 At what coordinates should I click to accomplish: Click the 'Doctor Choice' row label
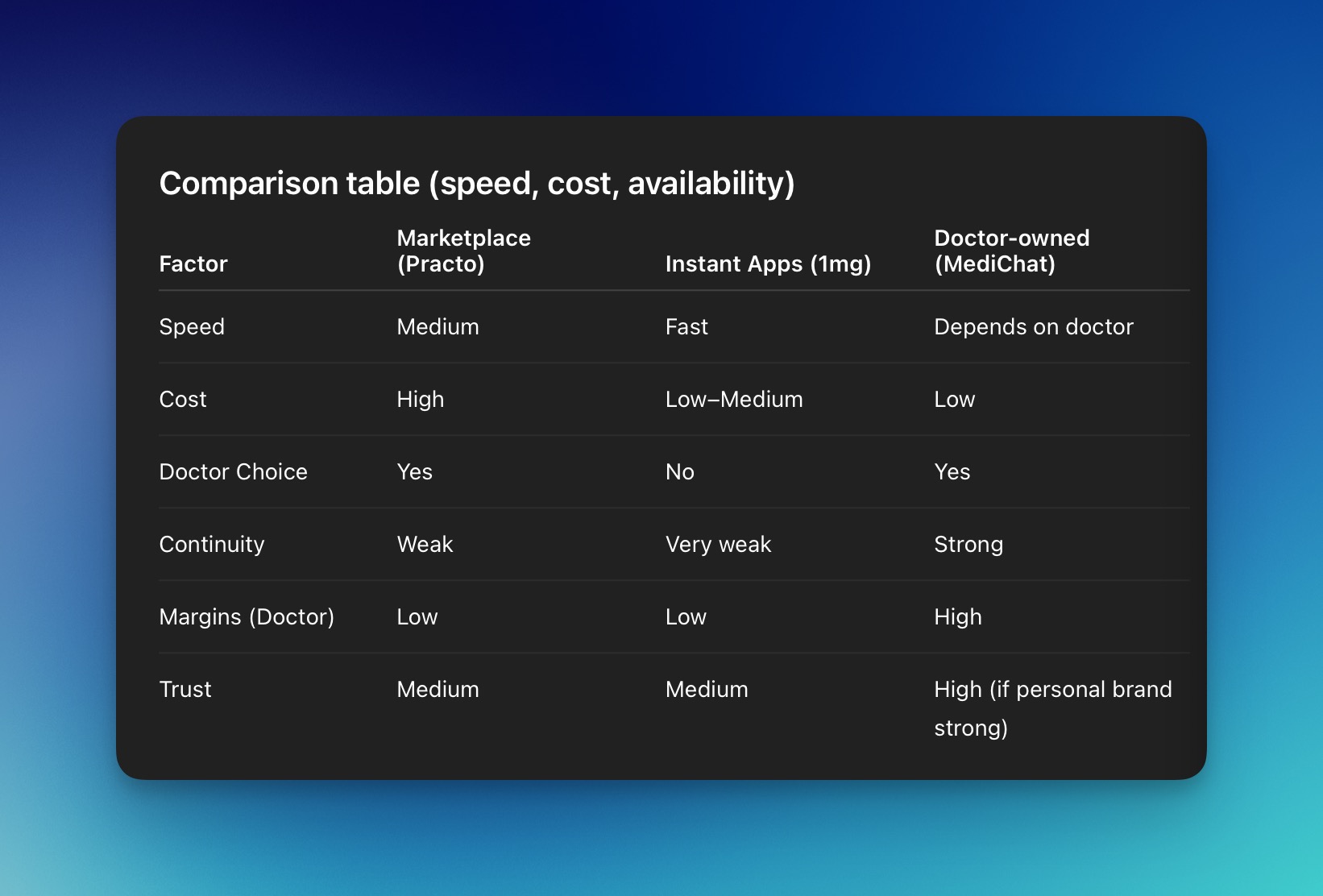[233, 472]
